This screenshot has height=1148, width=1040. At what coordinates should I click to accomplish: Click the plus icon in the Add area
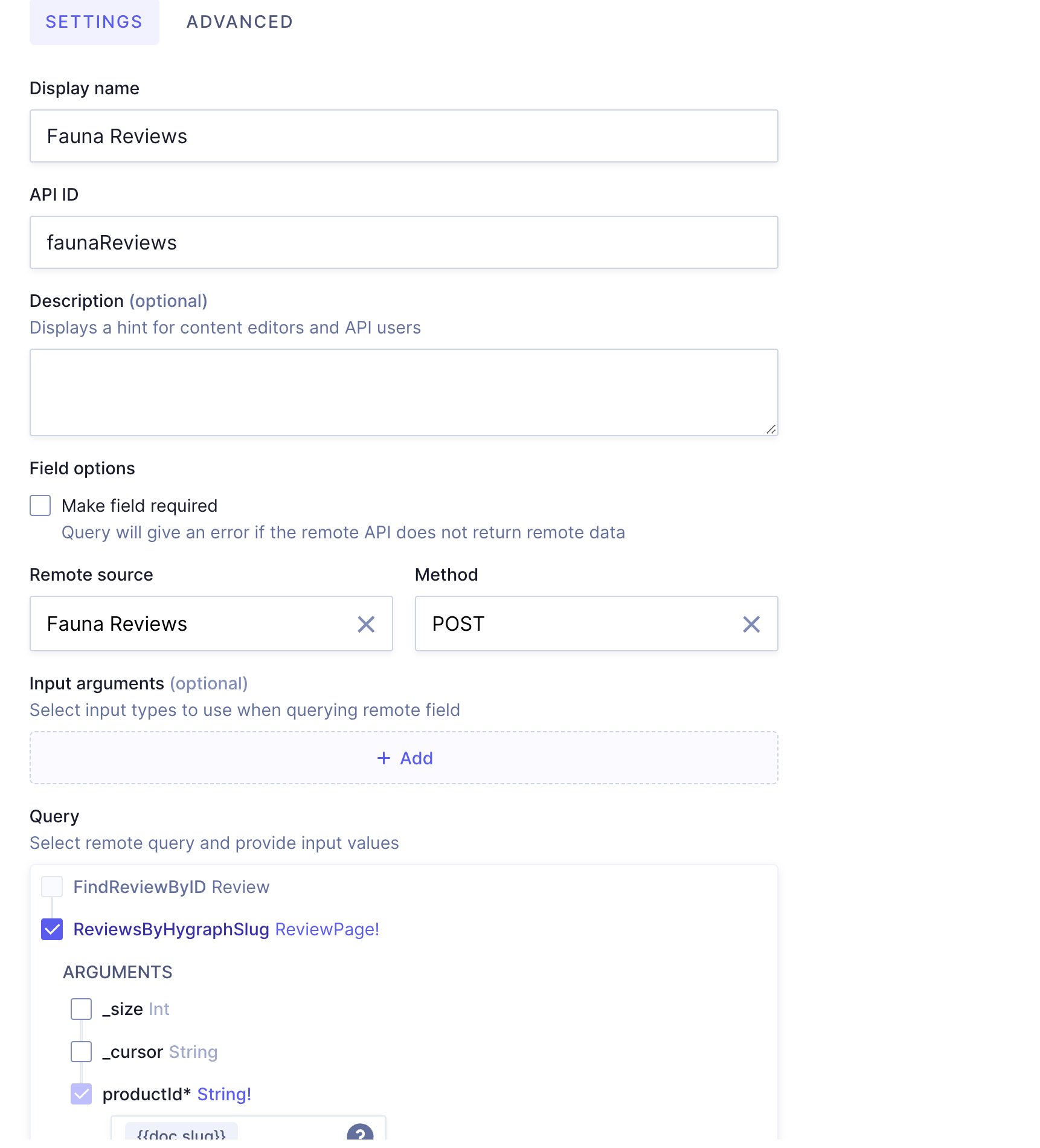(x=384, y=758)
